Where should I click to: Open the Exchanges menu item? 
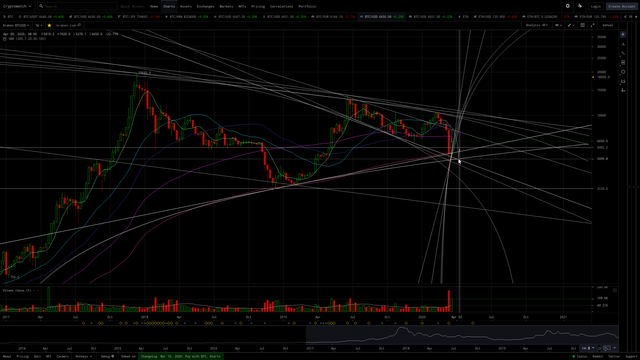click(205, 7)
